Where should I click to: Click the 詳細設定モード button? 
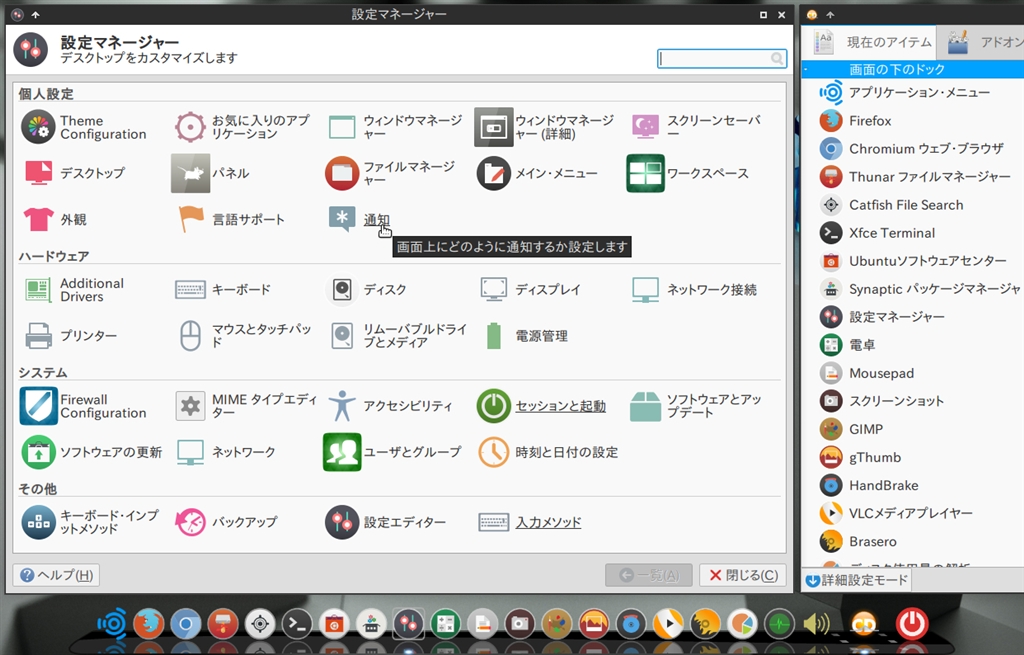coord(857,580)
